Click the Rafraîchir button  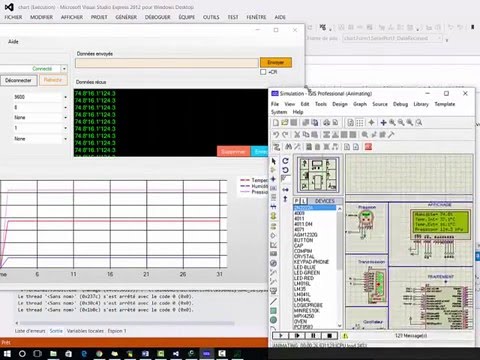tap(53, 80)
